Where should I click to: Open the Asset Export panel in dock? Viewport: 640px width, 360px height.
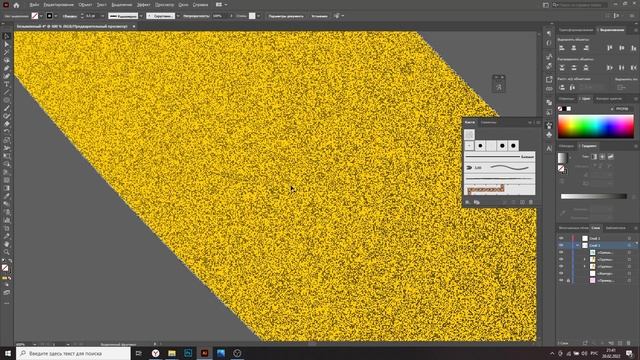pyautogui.click(x=549, y=79)
